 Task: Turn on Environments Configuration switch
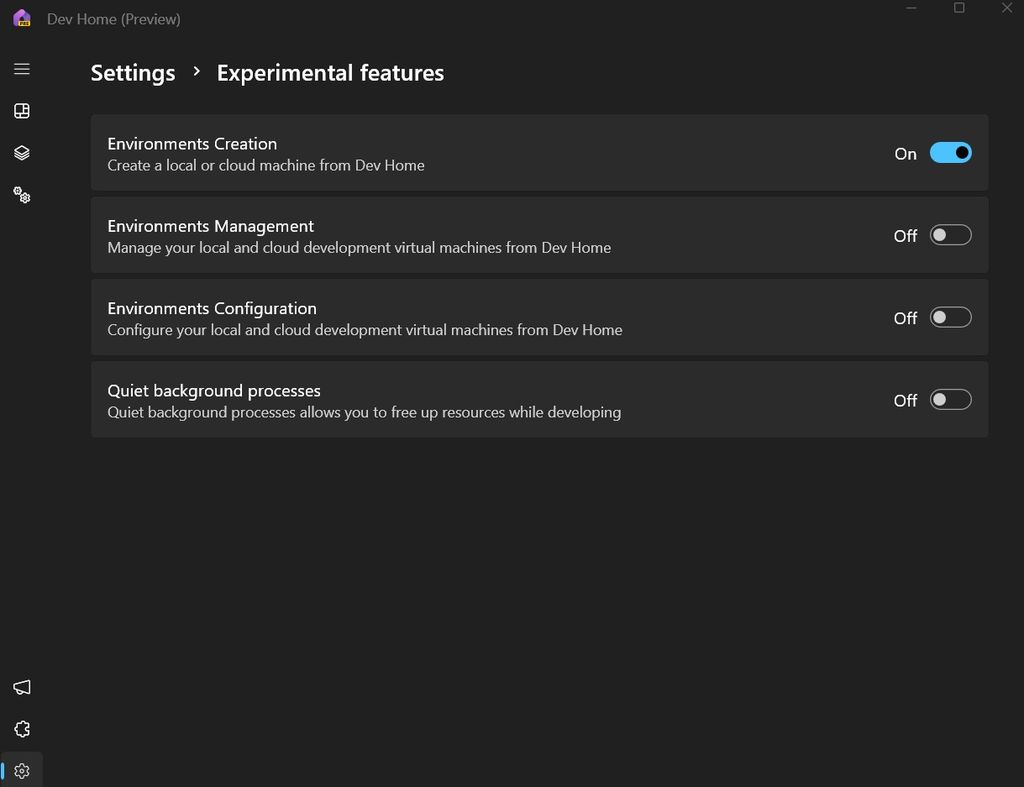(x=950, y=317)
